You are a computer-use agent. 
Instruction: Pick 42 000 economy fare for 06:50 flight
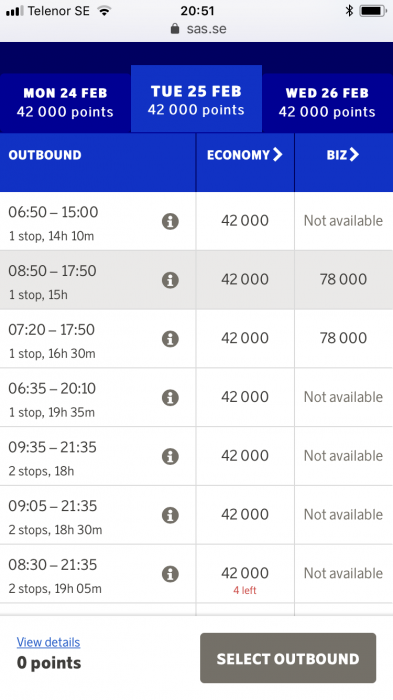pyautogui.click(x=245, y=221)
